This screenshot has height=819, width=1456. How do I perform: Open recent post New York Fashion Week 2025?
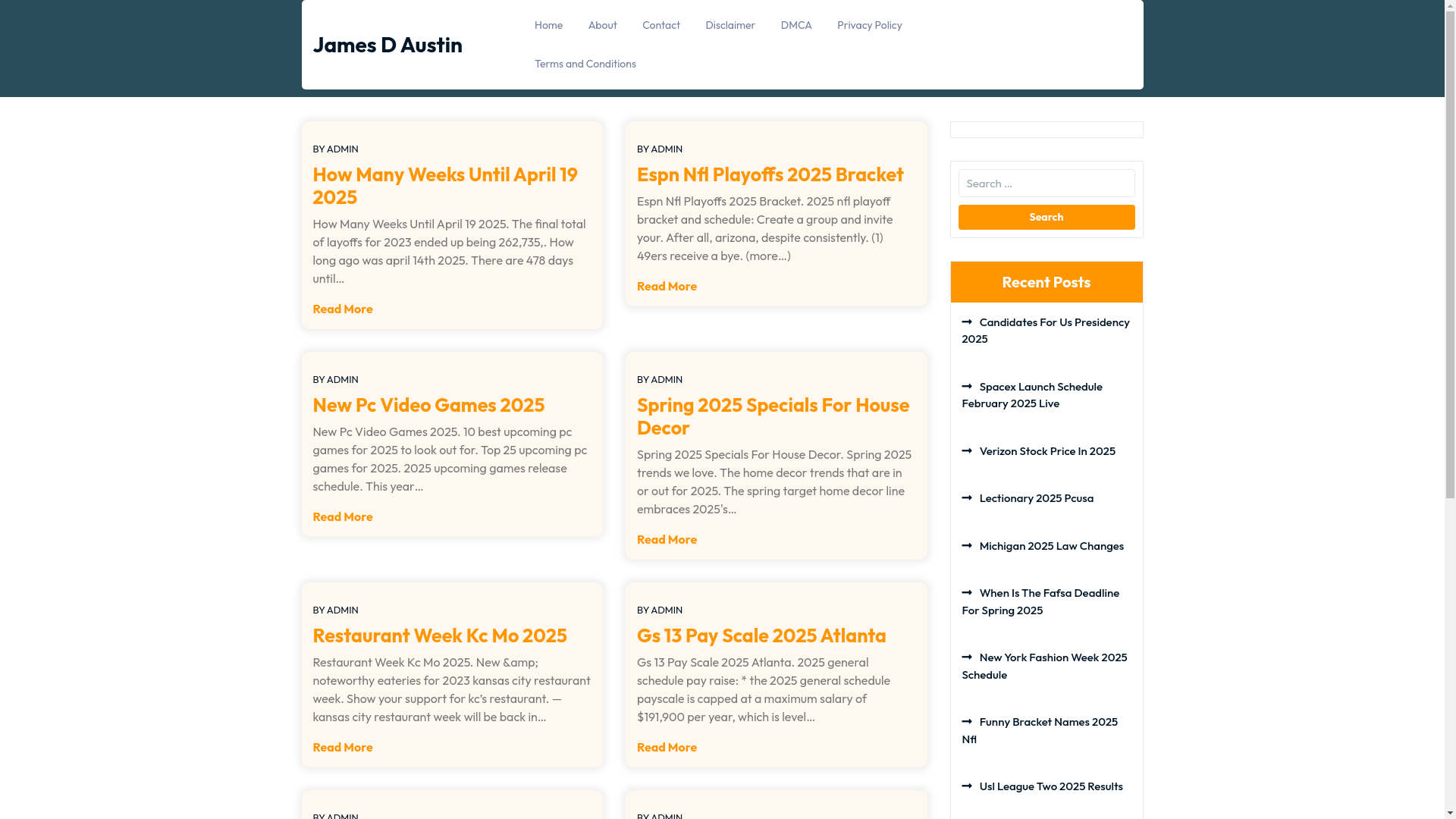1044,666
